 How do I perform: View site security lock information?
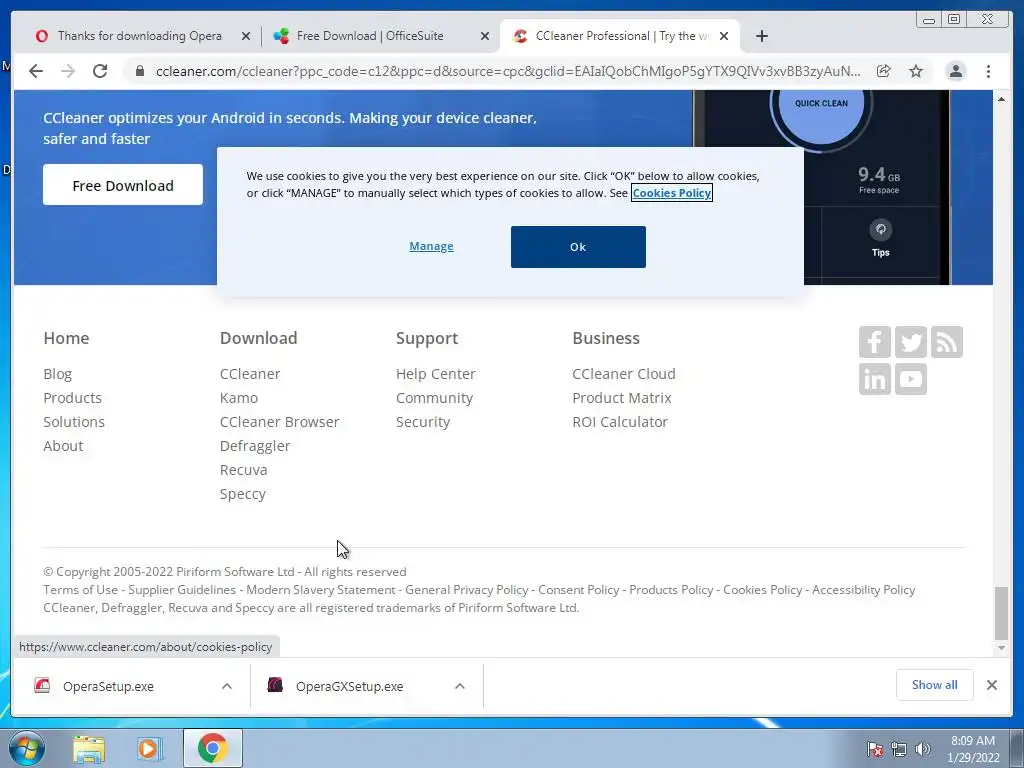point(139,71)
